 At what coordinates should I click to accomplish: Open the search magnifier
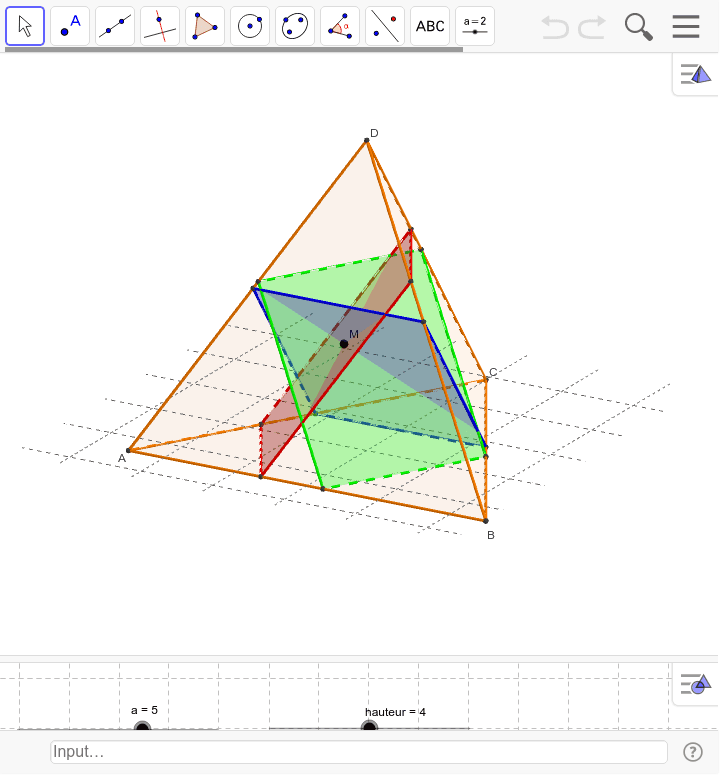pyautogui.click(x=638, y=27)
